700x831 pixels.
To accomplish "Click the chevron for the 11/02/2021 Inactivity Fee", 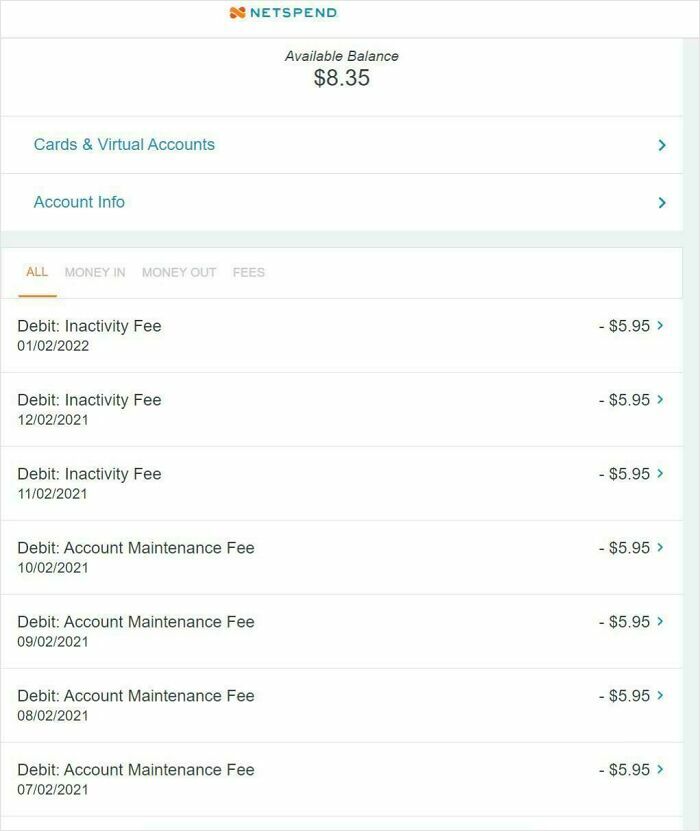I will pyautogui.click(x=660, y=473).
